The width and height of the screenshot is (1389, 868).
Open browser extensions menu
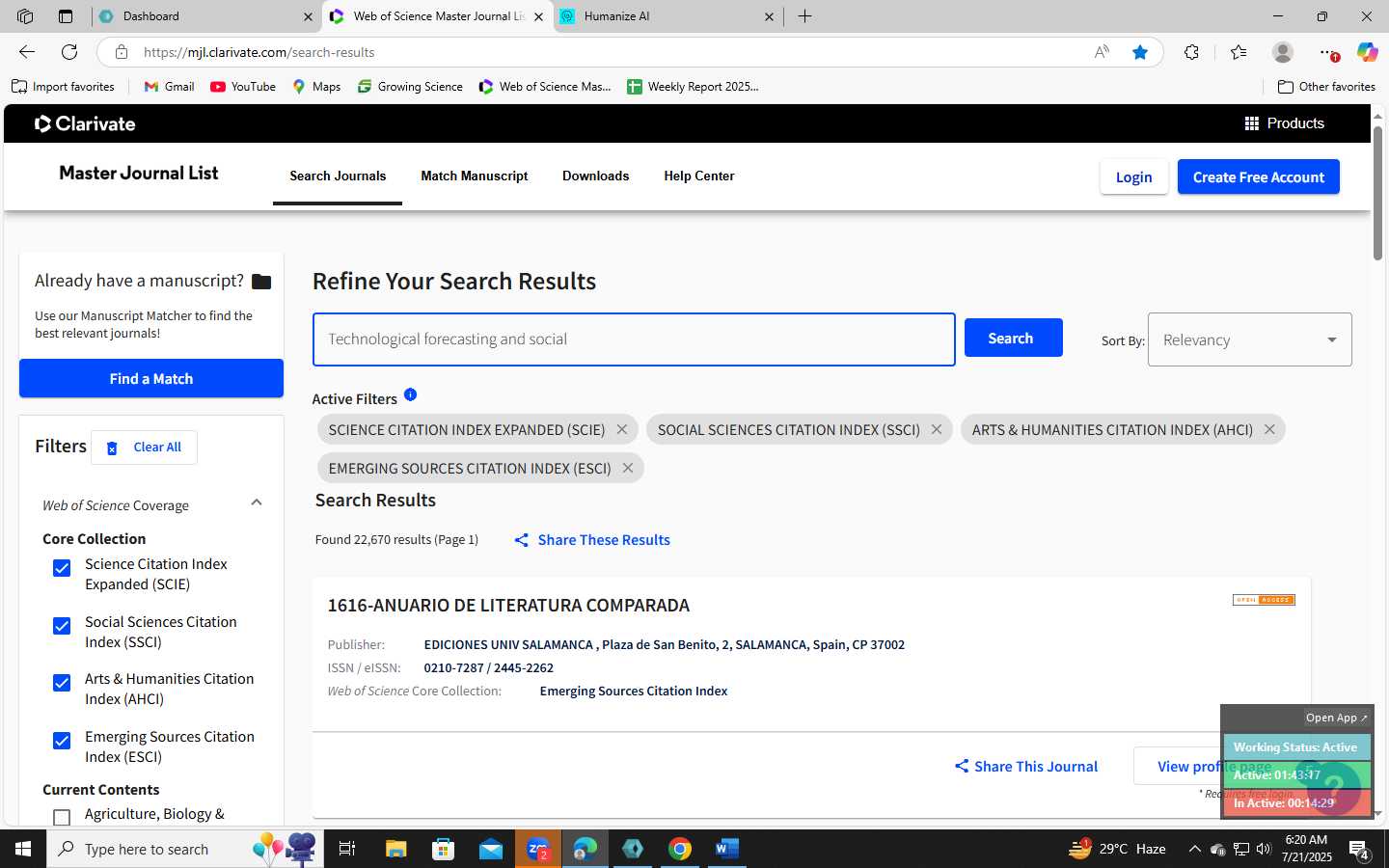pos(1192,52)
